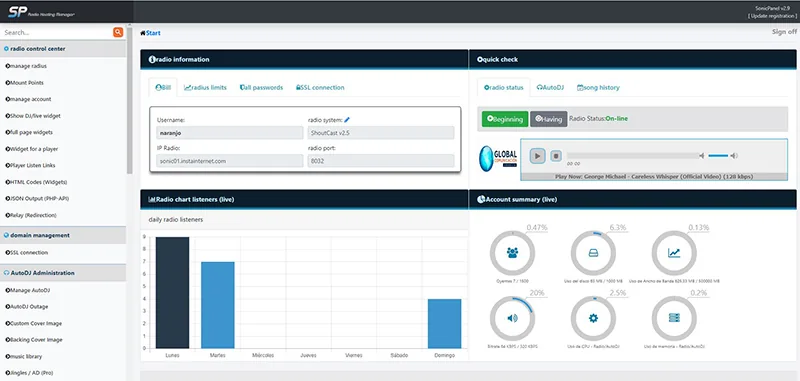Click the disk usage gauge icon

(593, 252)
